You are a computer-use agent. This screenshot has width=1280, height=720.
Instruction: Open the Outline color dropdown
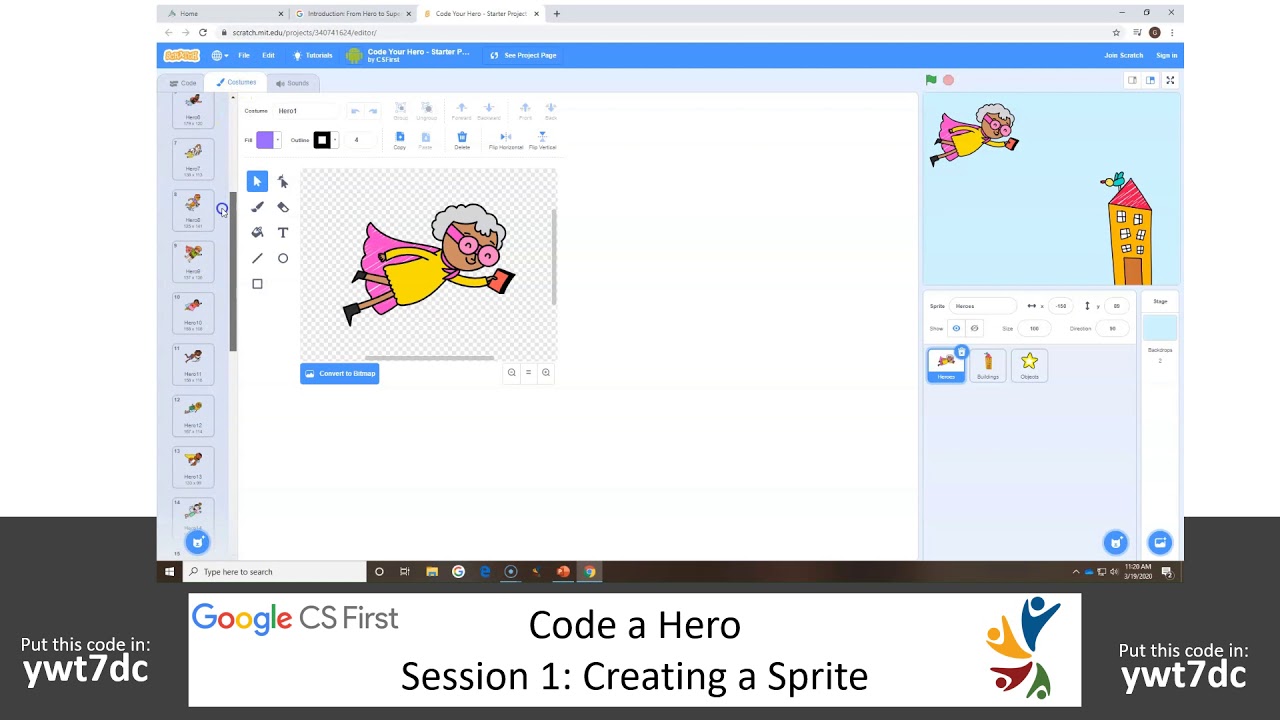pyautogui.click(x=334, y=140)
